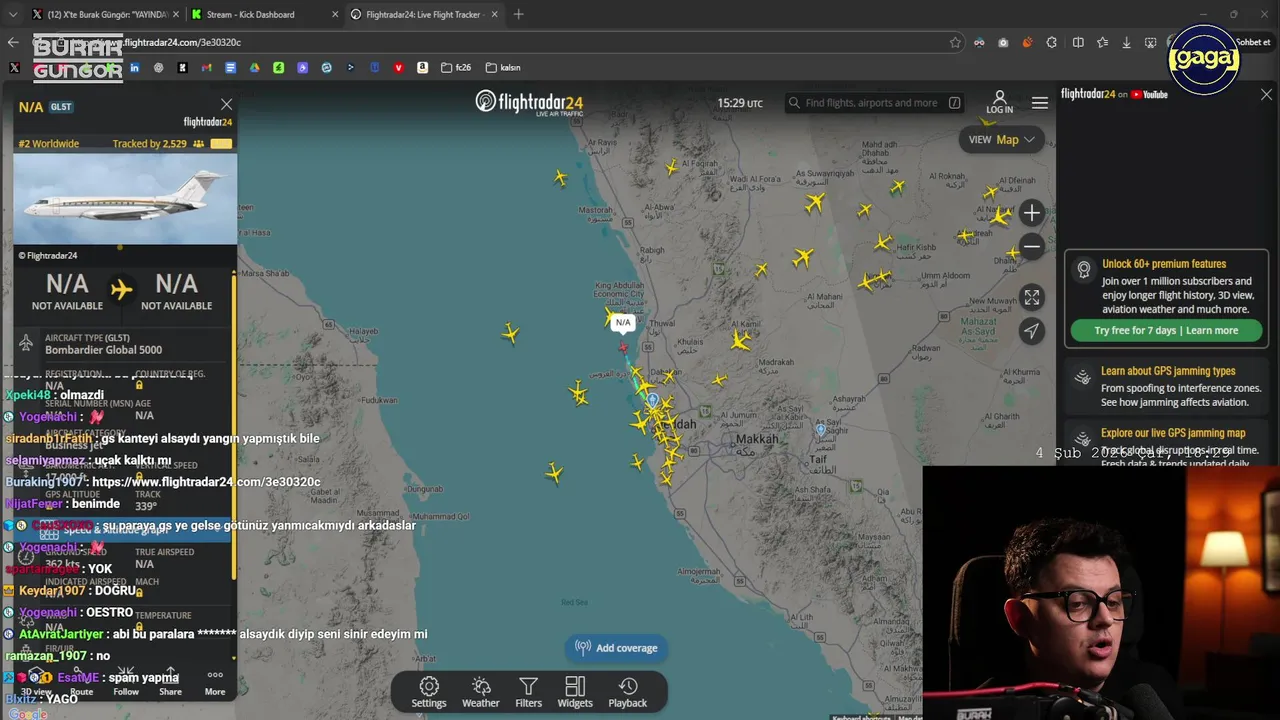Toggle browser split screen icon
Viewport: 1280px width, 720px height.
tap(1078, 42)
